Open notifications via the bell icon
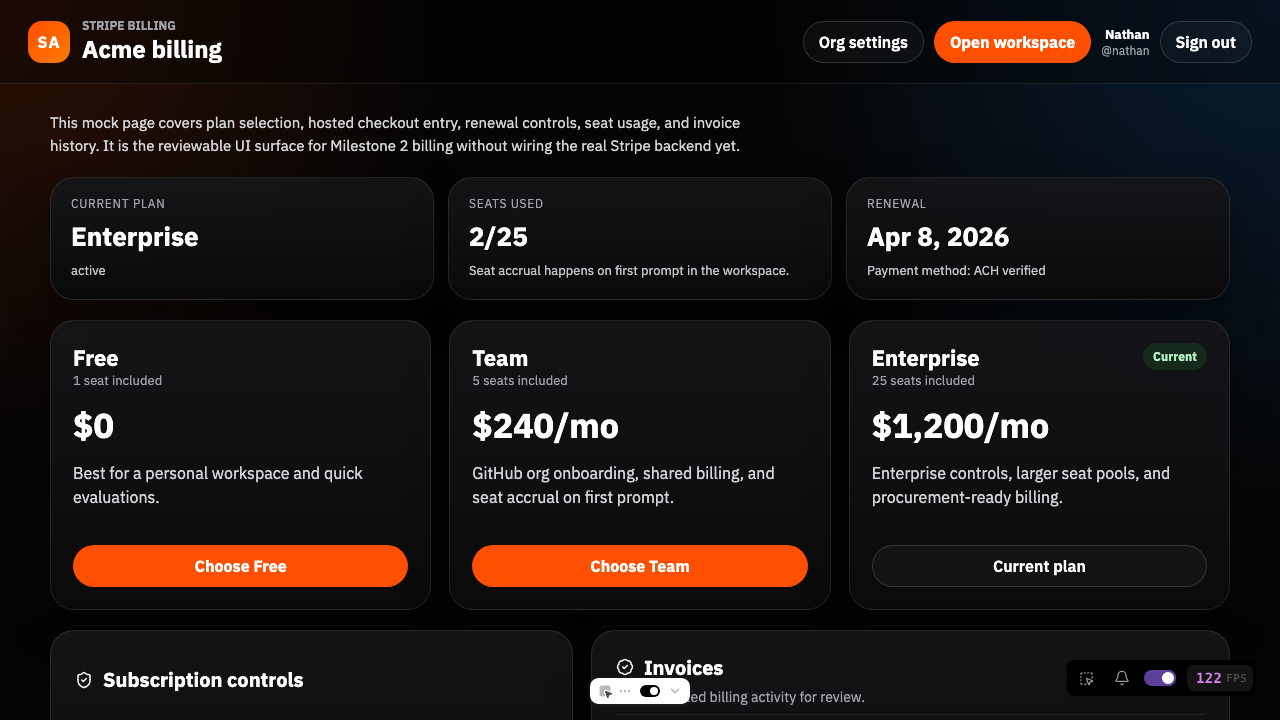 click(x=1122, y=678)
